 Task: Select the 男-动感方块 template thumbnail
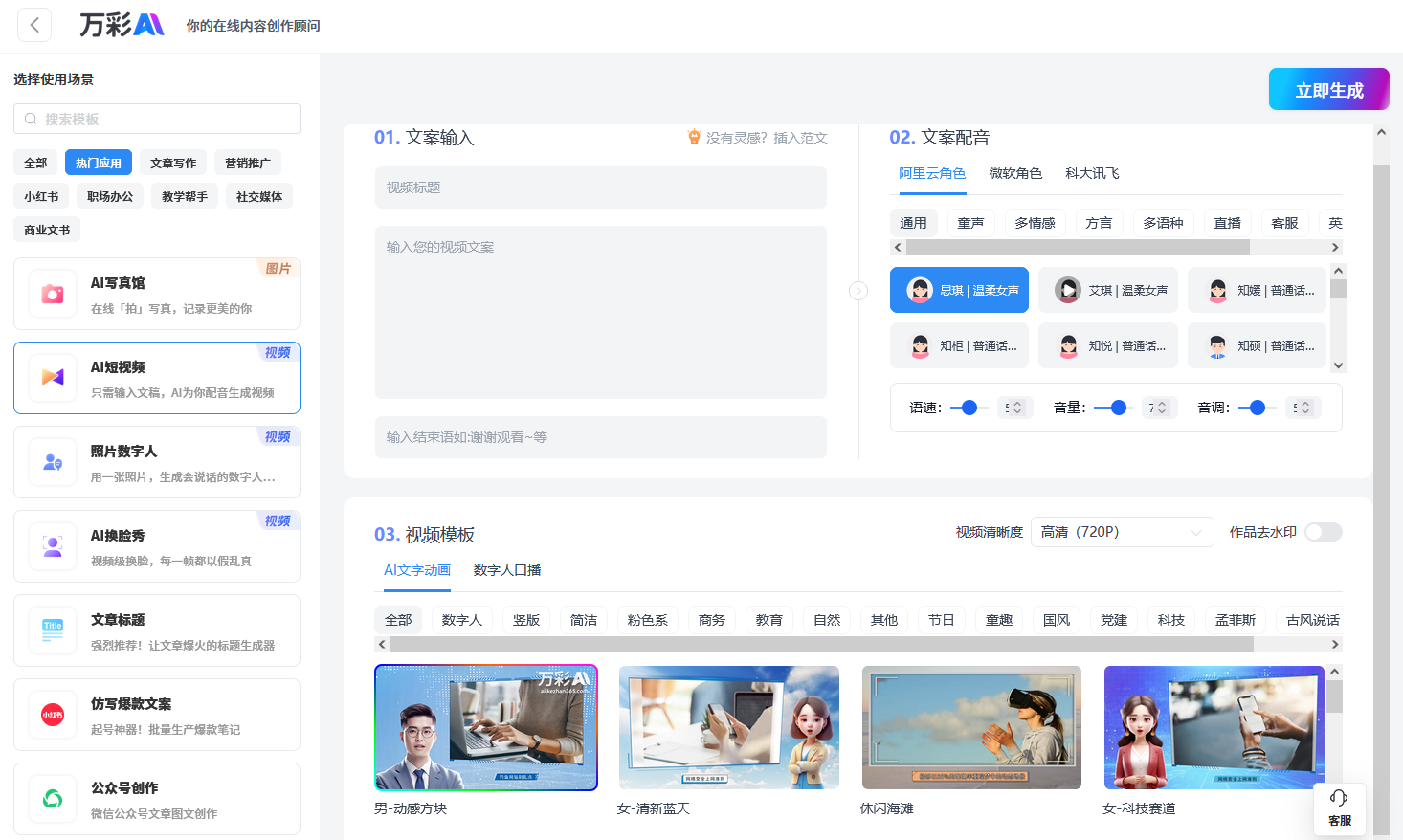[486, 728]
